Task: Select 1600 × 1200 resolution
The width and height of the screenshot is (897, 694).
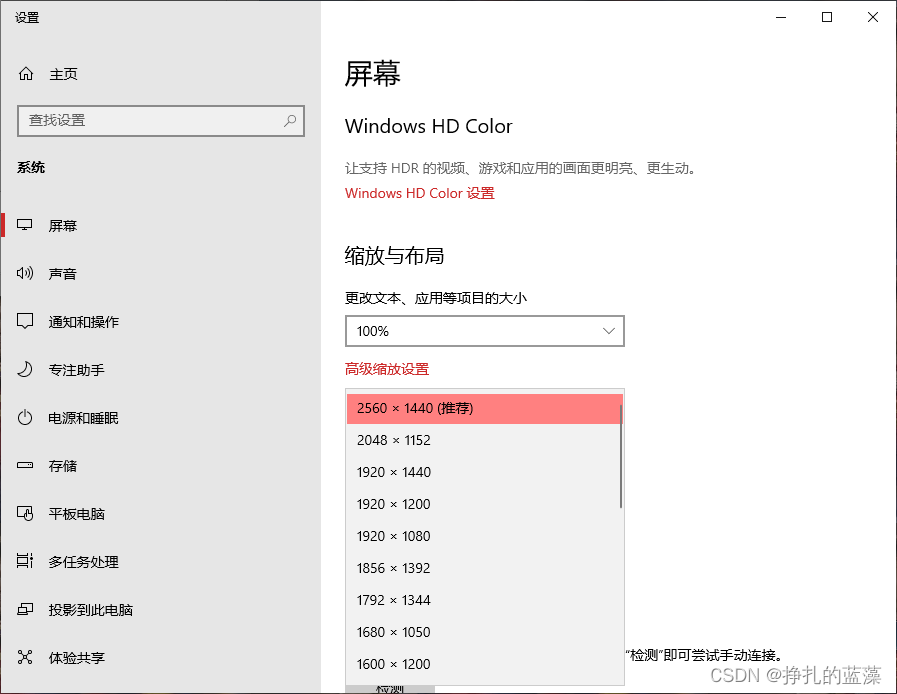Action: pyautogui.click(x=484, y=664)
